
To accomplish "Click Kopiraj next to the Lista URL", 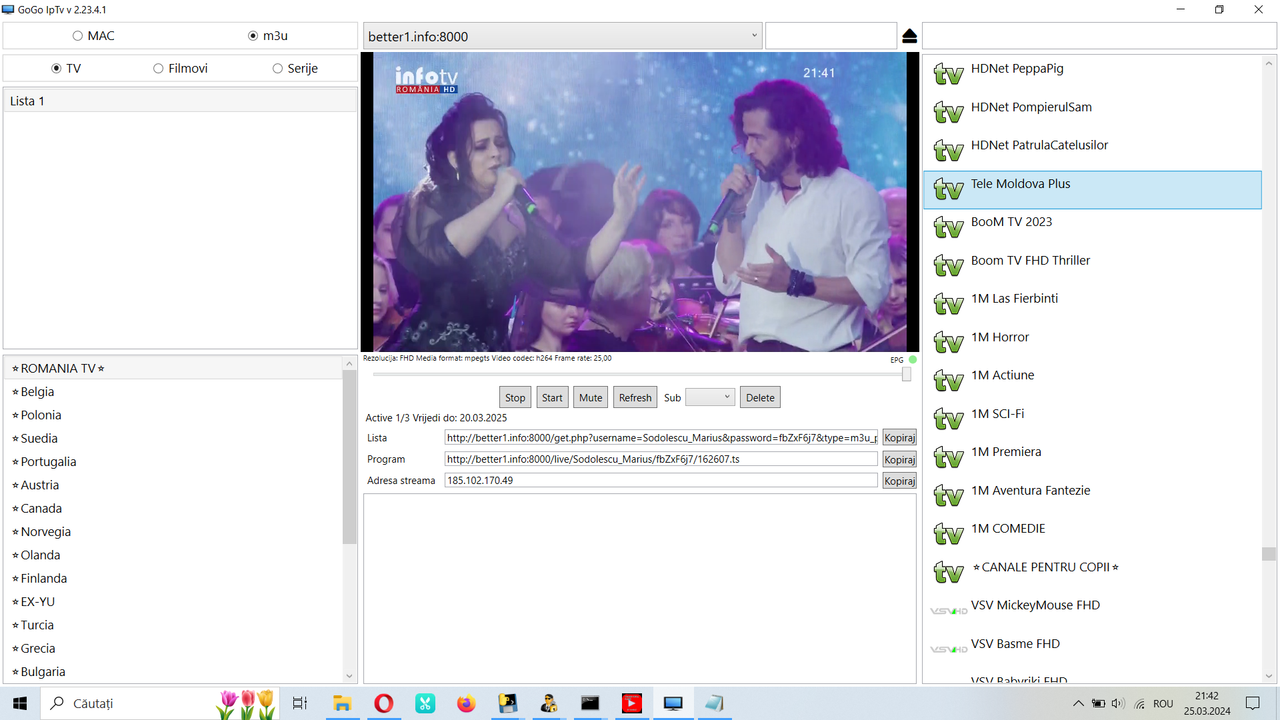I will point(899,438).
